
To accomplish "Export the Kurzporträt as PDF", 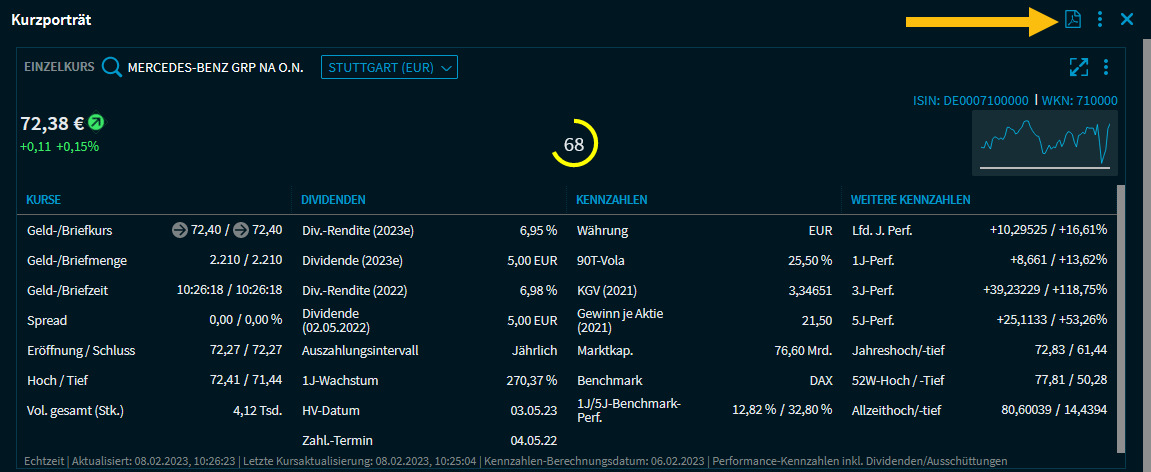I will click(x=1073, y=19).
